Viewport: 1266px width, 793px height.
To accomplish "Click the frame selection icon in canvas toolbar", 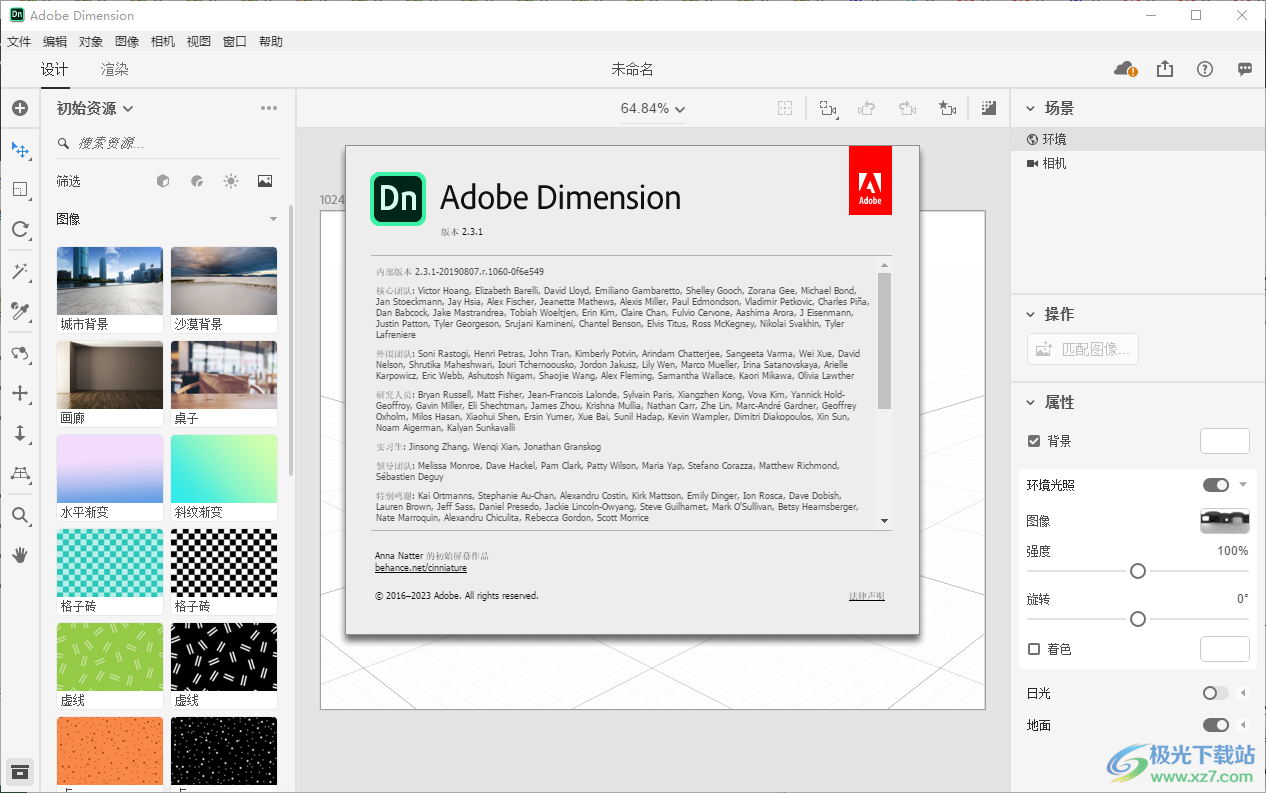I will (x=785, y=108).
